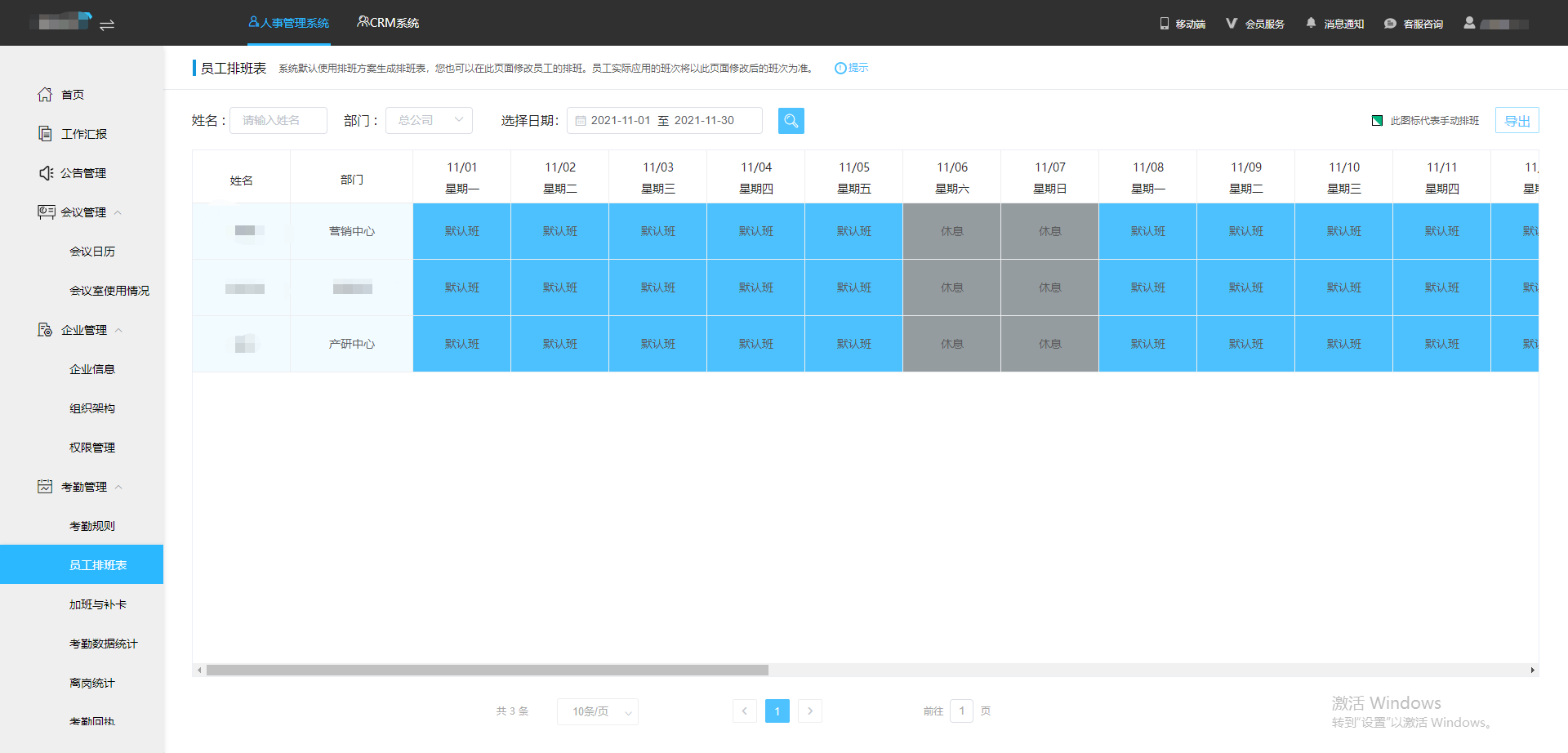Viewport: 1568px width, 753px height.
Task: Focus the 姓名 input field
Action: [278, 120]
